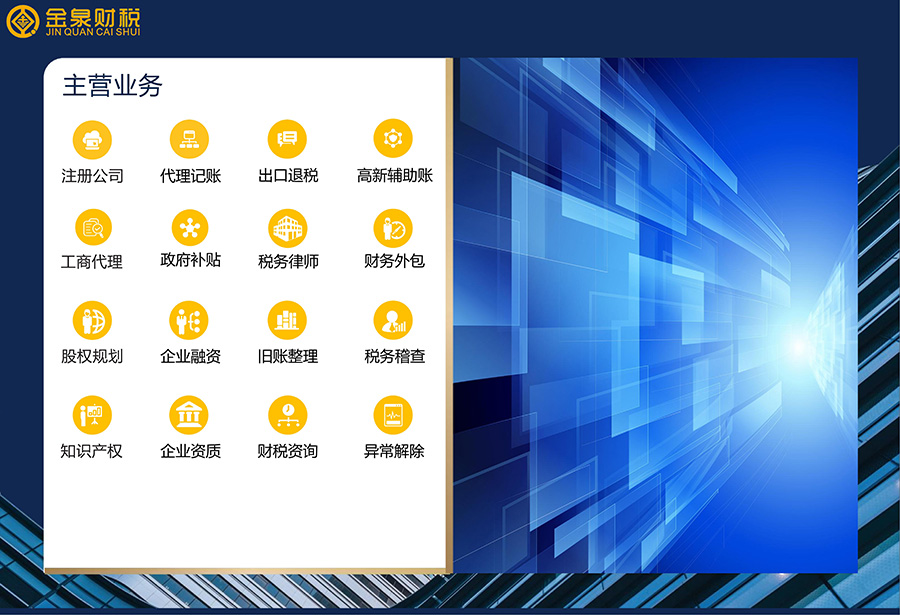Click the 财税咨询 text label
Viewport: 900px width, 615px height.
click(288, 451)
